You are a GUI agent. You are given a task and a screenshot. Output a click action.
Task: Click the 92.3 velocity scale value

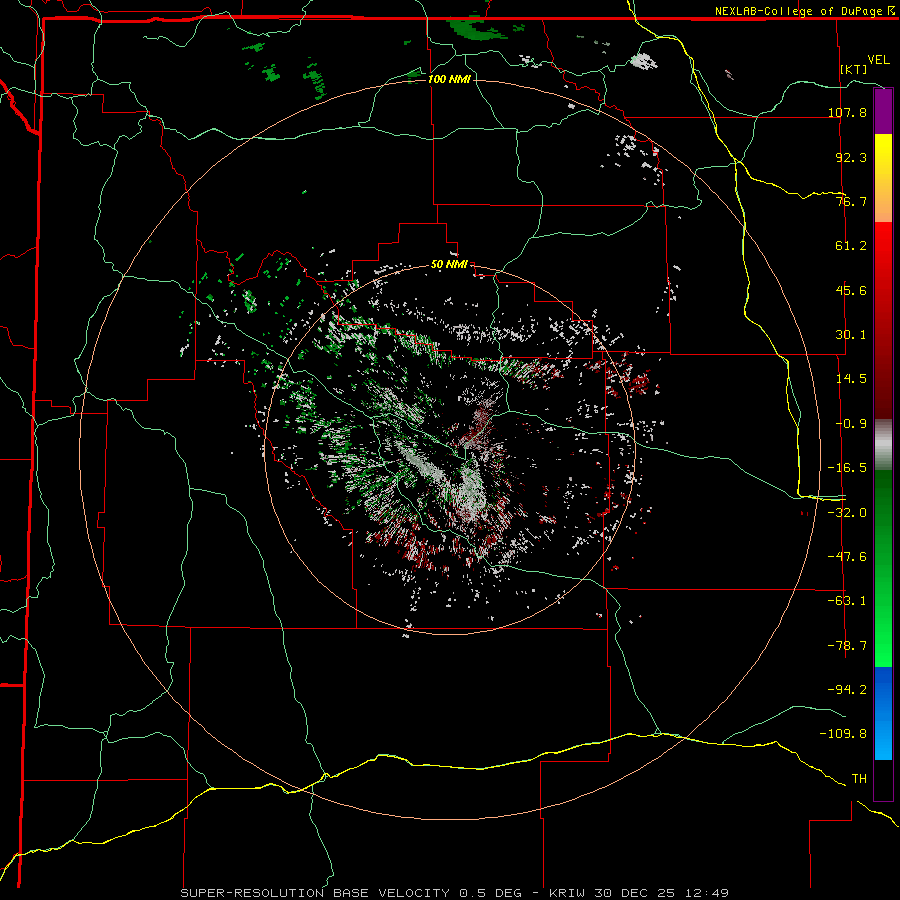[851, 157]
